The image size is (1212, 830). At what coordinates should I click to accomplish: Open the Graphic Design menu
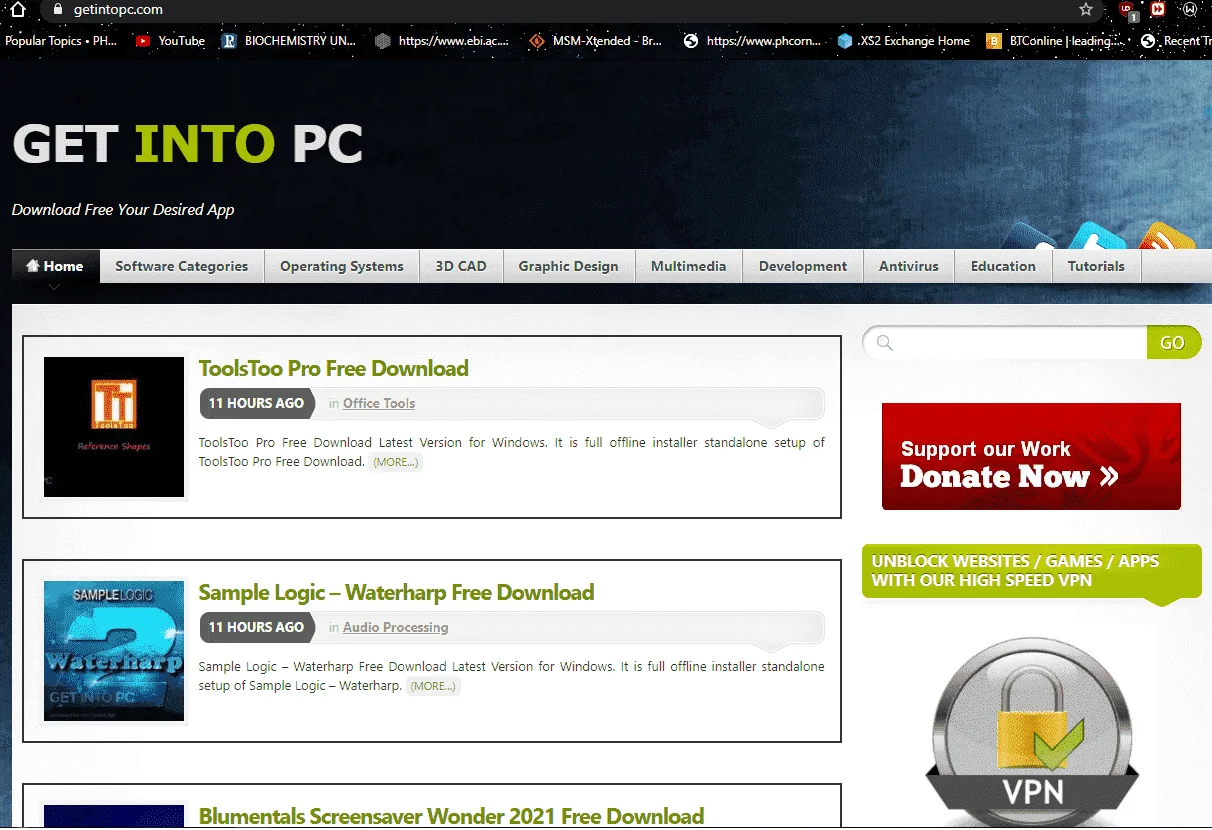click(x=568, y=266)
